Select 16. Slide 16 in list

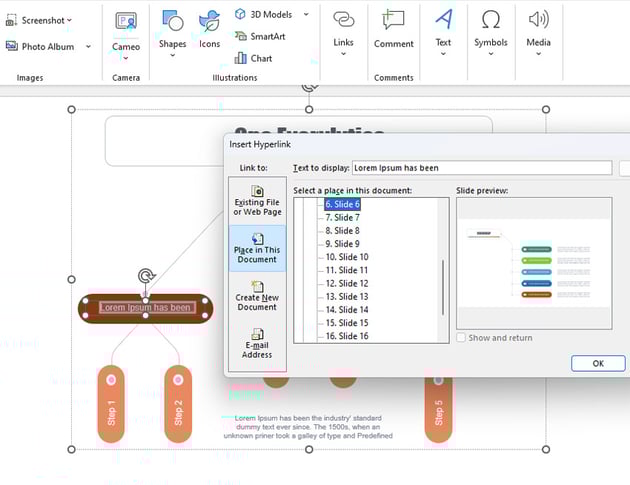point(347,336)
